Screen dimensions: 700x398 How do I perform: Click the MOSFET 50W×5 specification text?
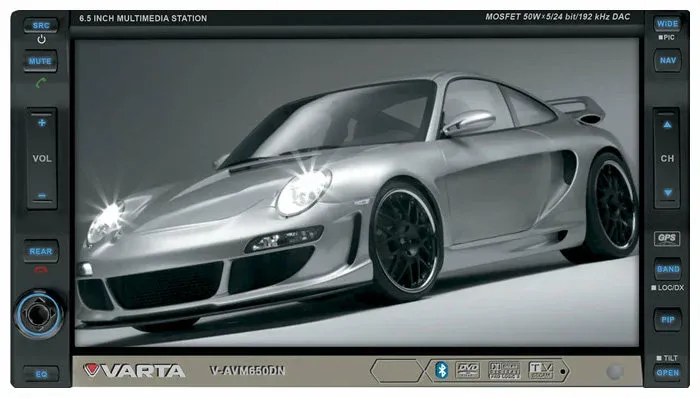pyautogui.click(x=558, y=17)
